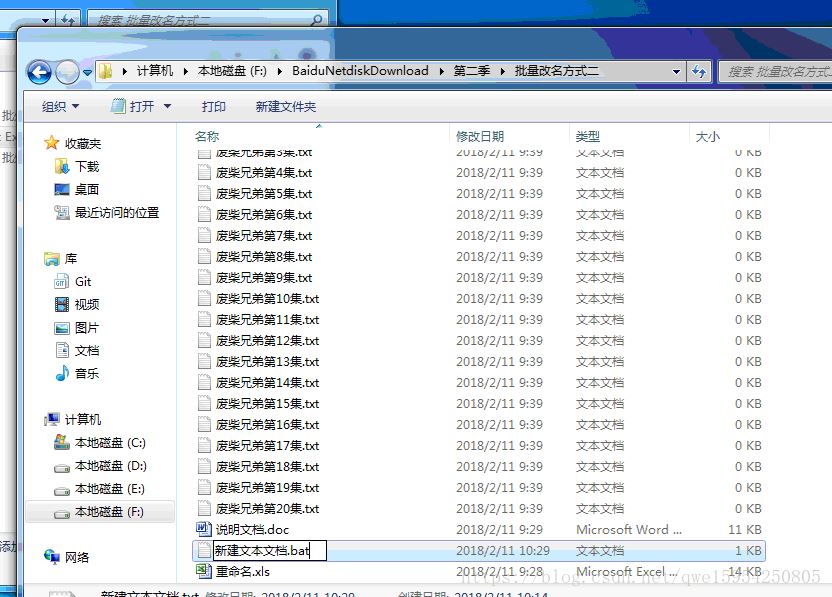
Task: Click 打印 in the toolbar
Action: (x=214, y=107)
